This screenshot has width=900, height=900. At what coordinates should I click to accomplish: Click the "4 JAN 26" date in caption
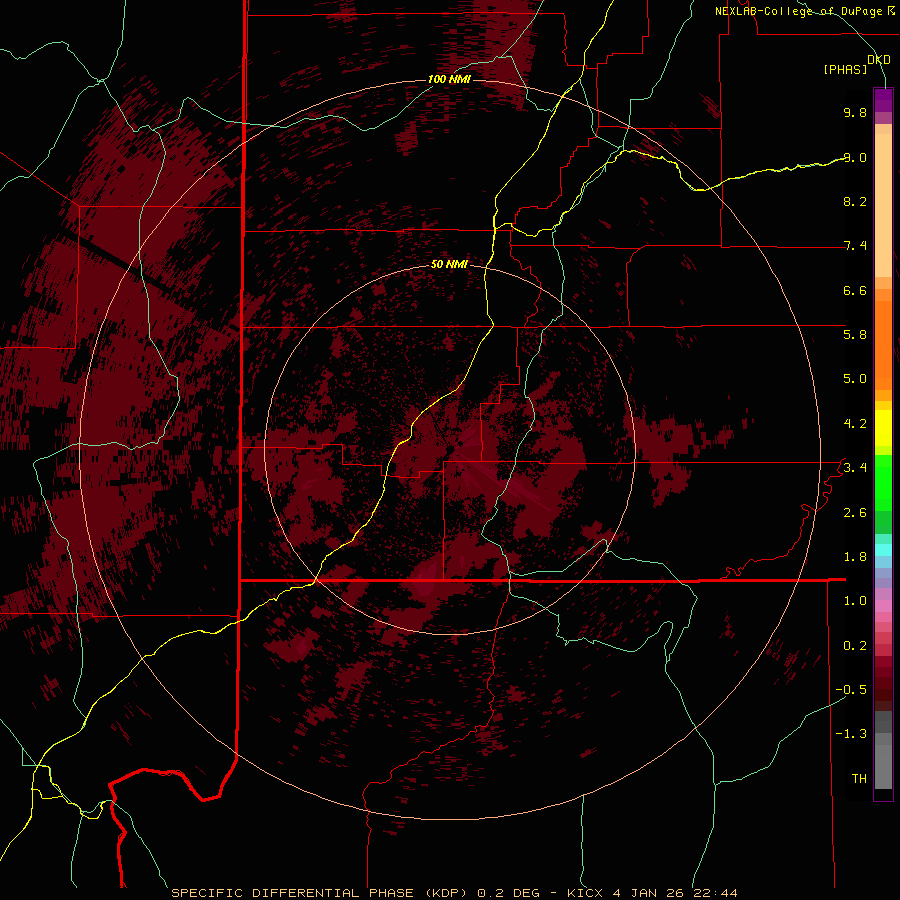pyautogui.click(x=649, y=893)
